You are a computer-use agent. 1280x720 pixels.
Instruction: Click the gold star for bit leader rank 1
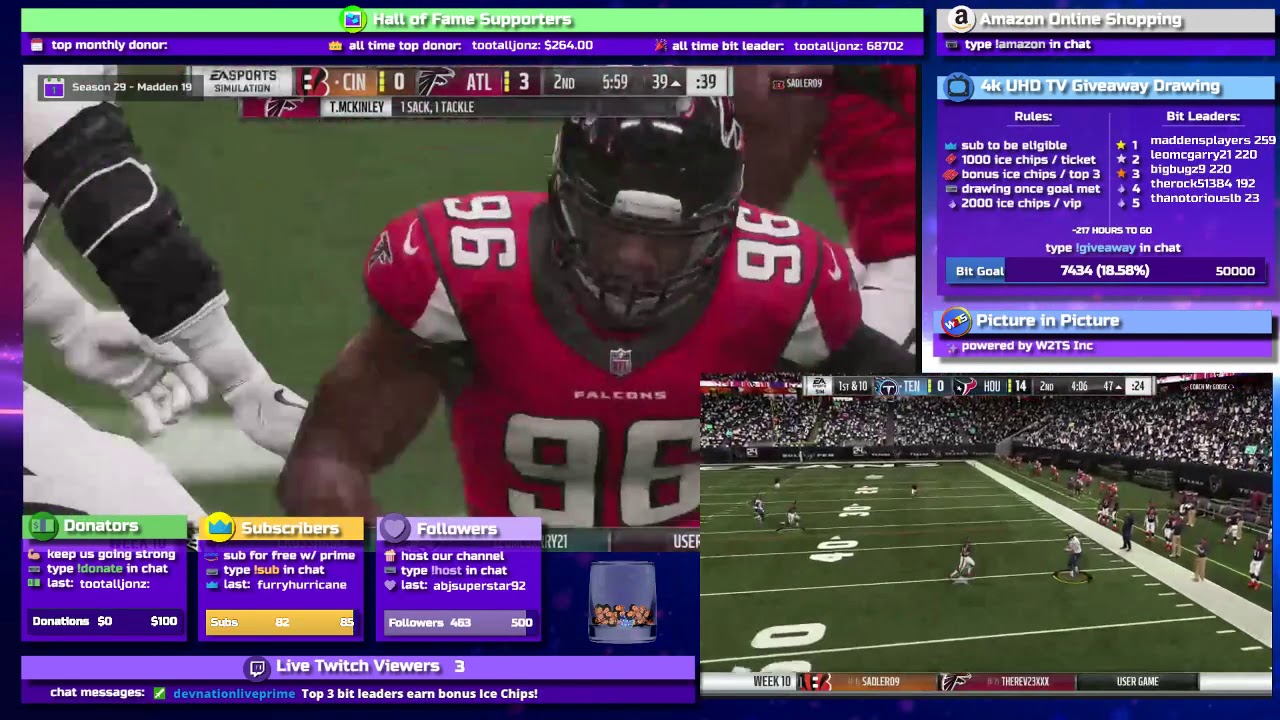1121,145
